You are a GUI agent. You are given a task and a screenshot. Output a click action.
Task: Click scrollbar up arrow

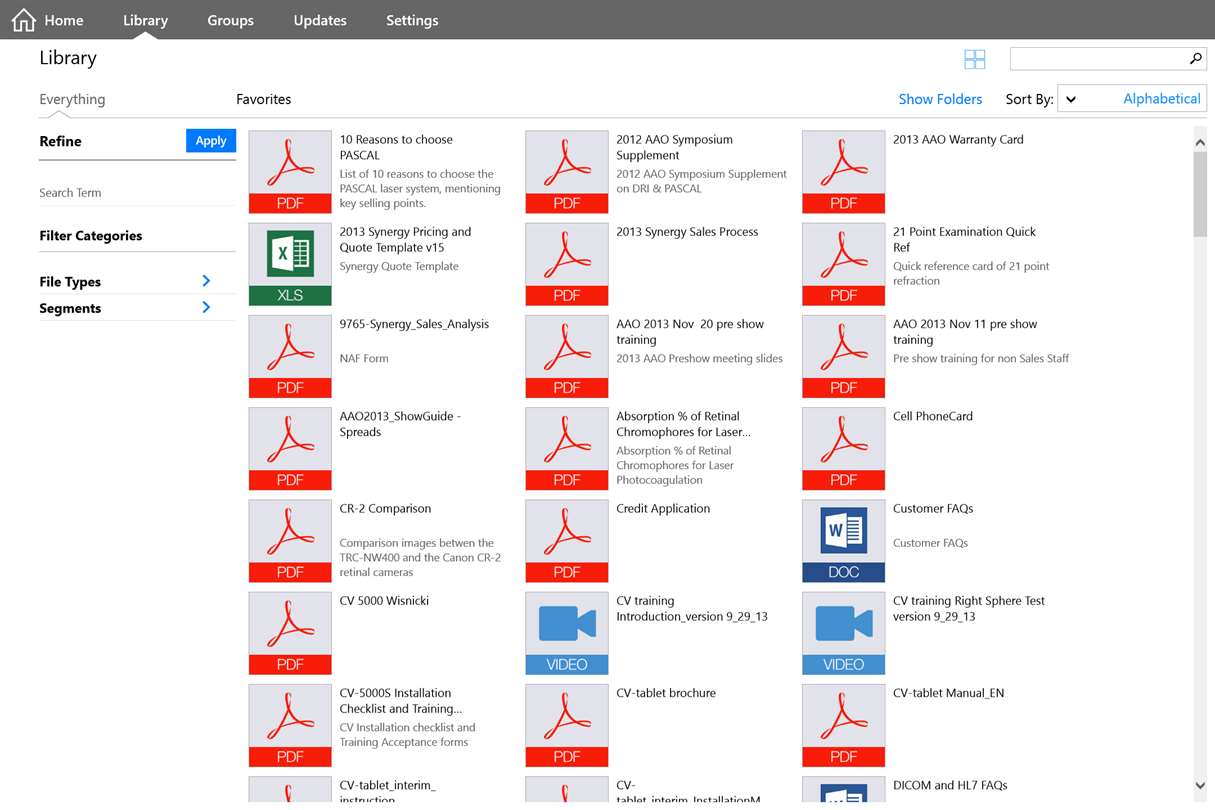[1200, 143]
